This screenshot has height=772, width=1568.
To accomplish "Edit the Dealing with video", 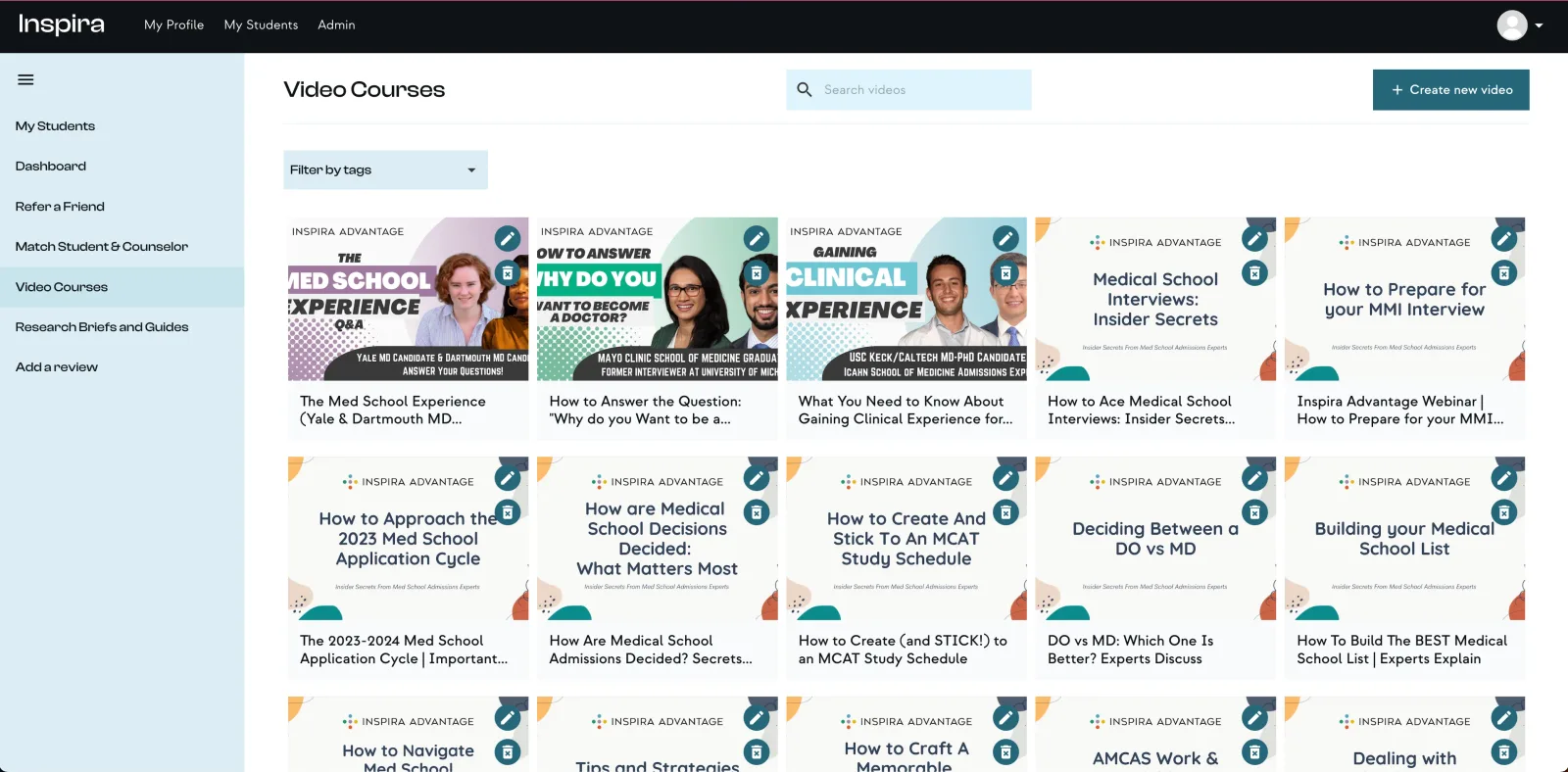I will pyautogui.click(x=1504, y=718).
